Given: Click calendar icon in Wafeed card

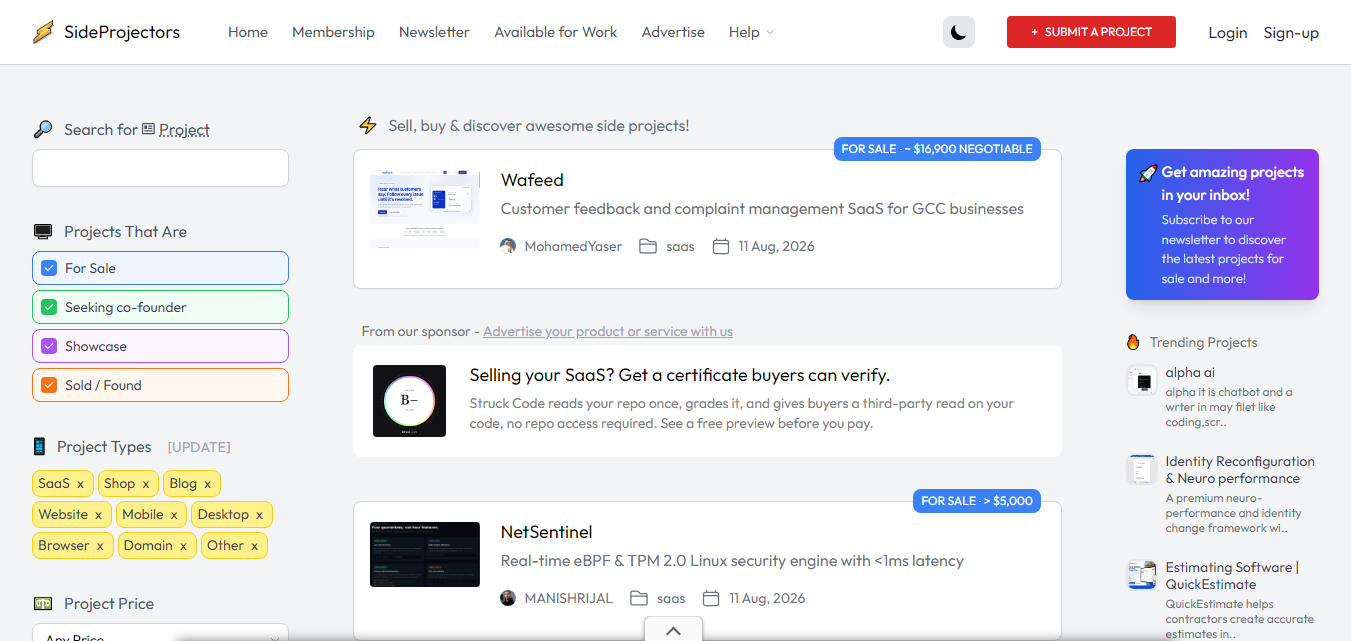Looking at the screenshot, I should click(x=721, y=246).
